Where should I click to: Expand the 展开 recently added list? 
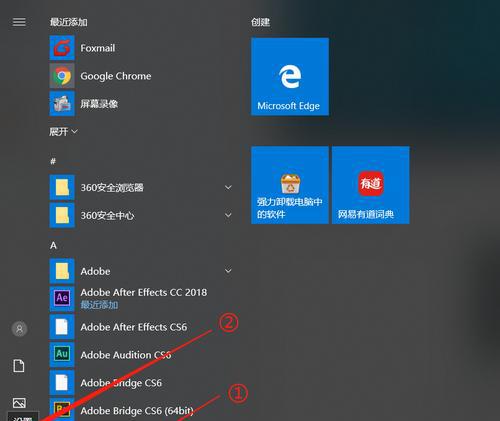pyautogui.click(x=63, y=132)
